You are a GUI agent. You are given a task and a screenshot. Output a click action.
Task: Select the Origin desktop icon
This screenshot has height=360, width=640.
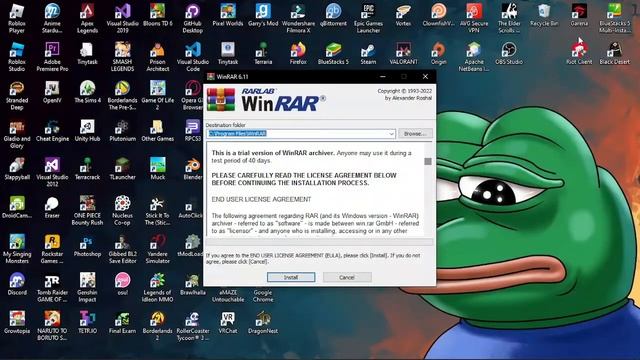pos(438,53)
